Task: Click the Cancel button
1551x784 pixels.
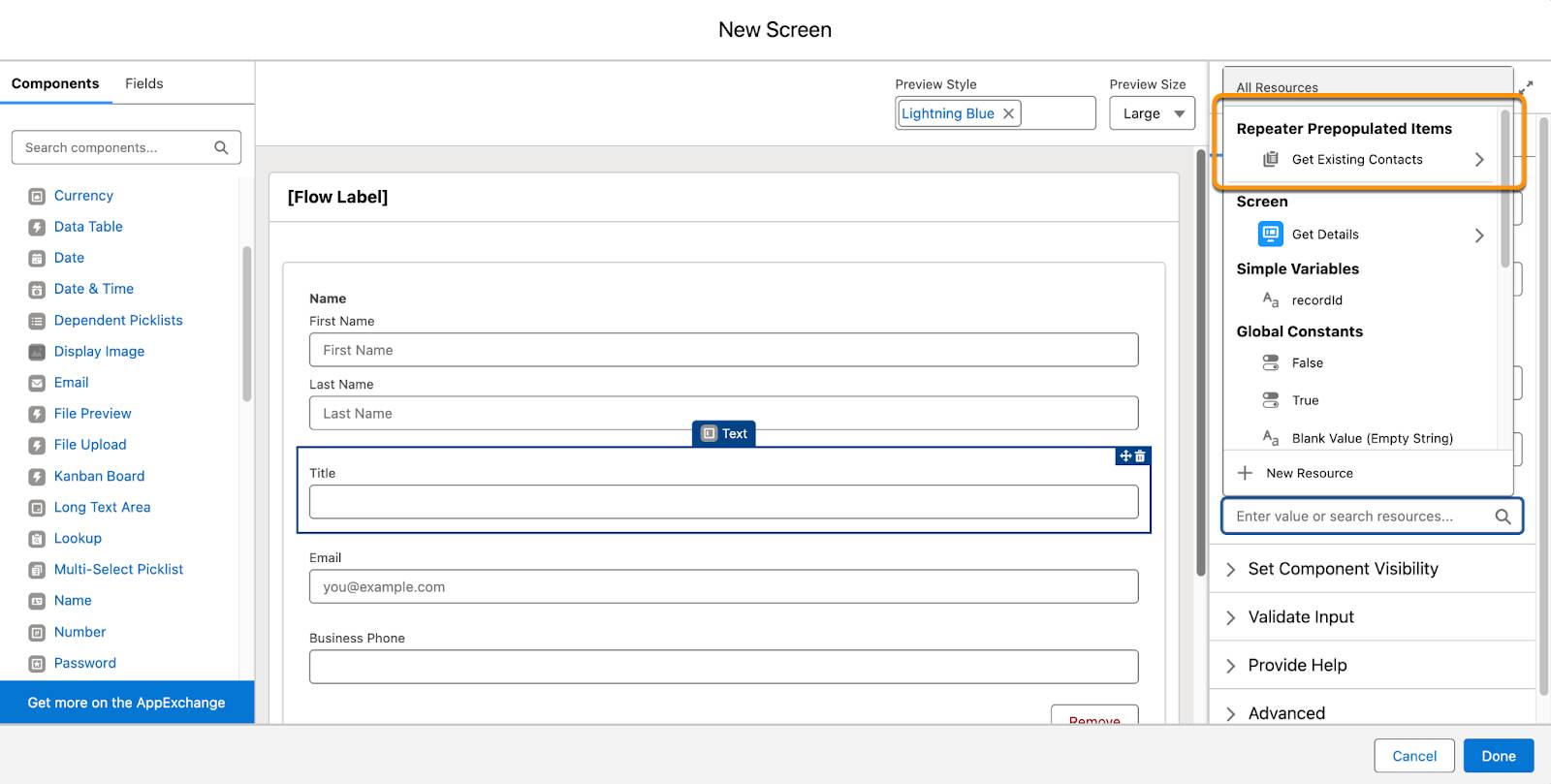Action: point(1414,756)
